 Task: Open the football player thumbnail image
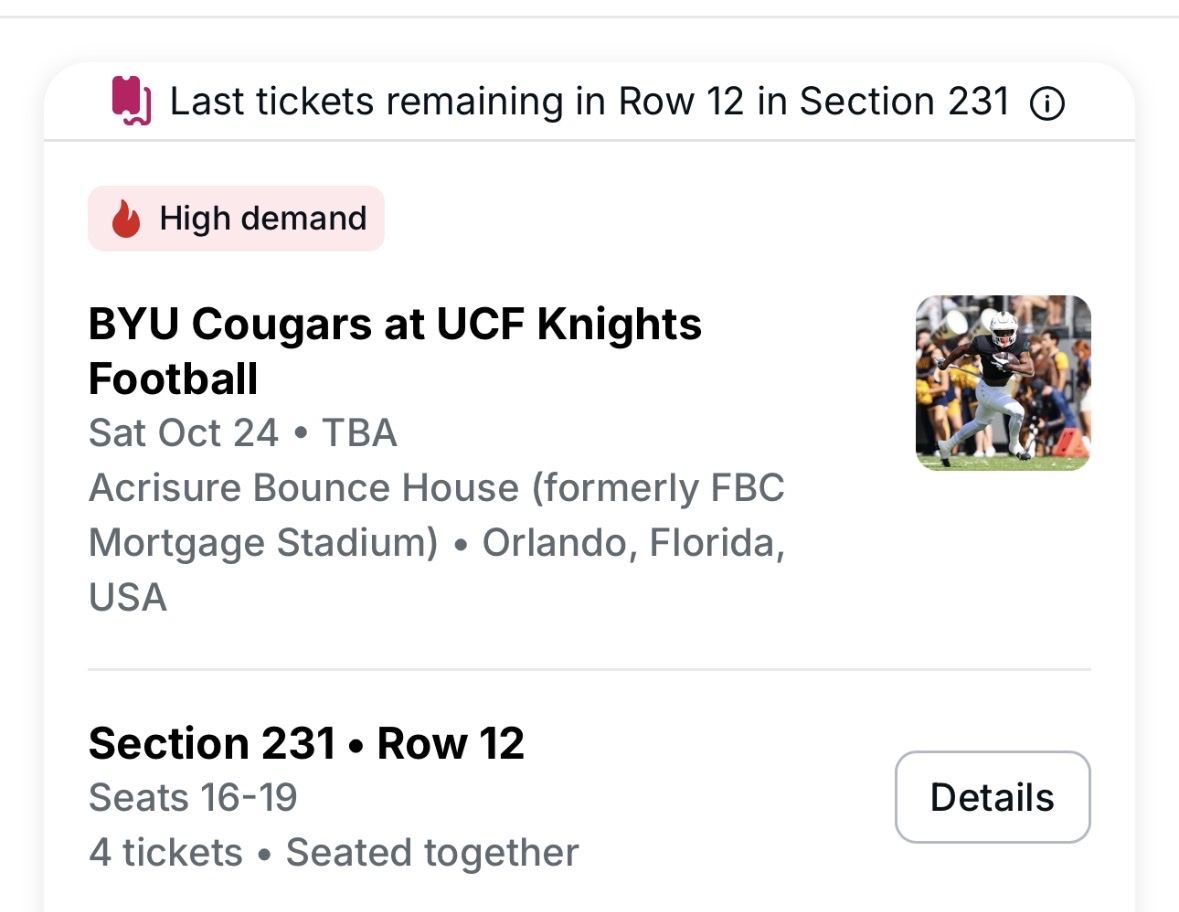pos(1003,382)
